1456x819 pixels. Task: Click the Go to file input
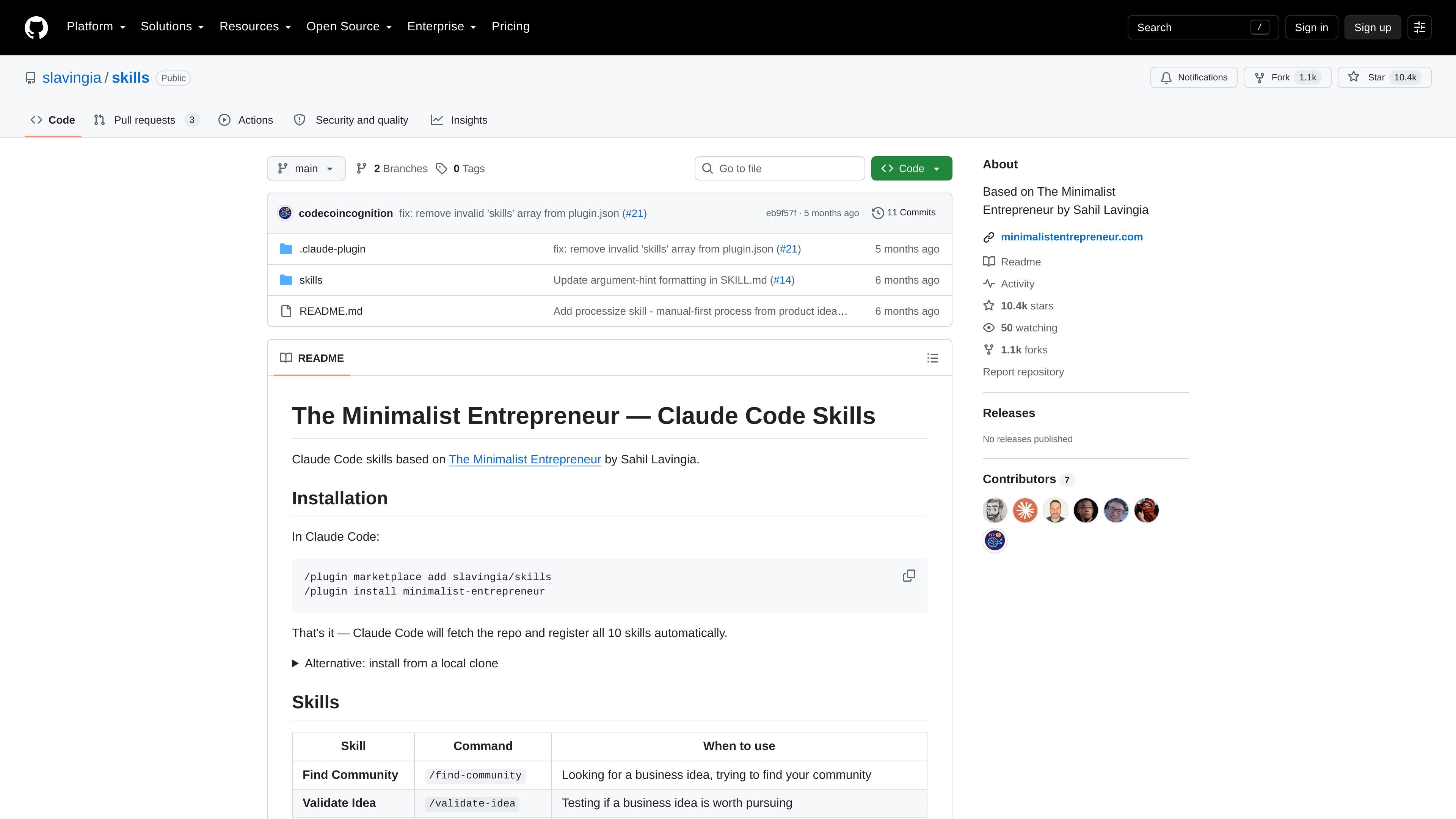pyautogui.click(x=780, y=168)
